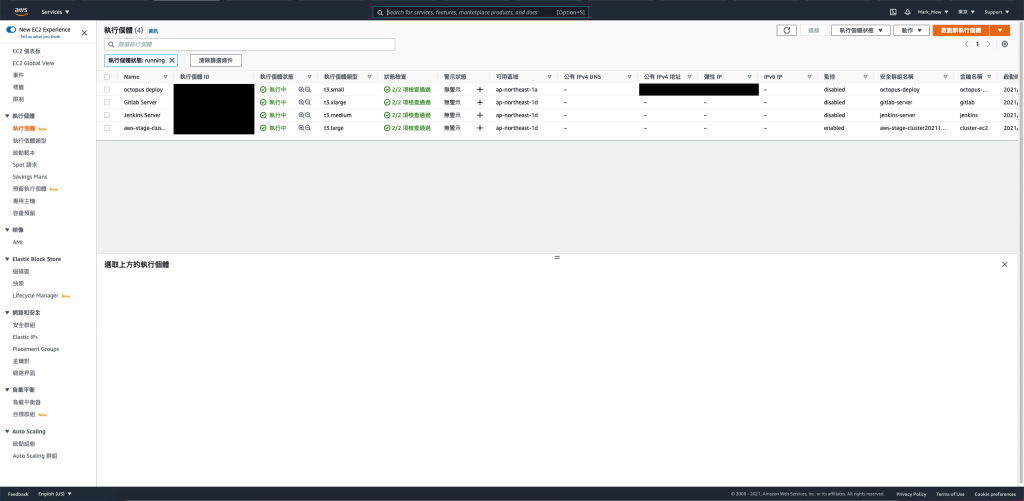Click zoom-in icon for aws-stage-clus row
1024x501 pixels.
pyautogui.click(x=302, y=128)
